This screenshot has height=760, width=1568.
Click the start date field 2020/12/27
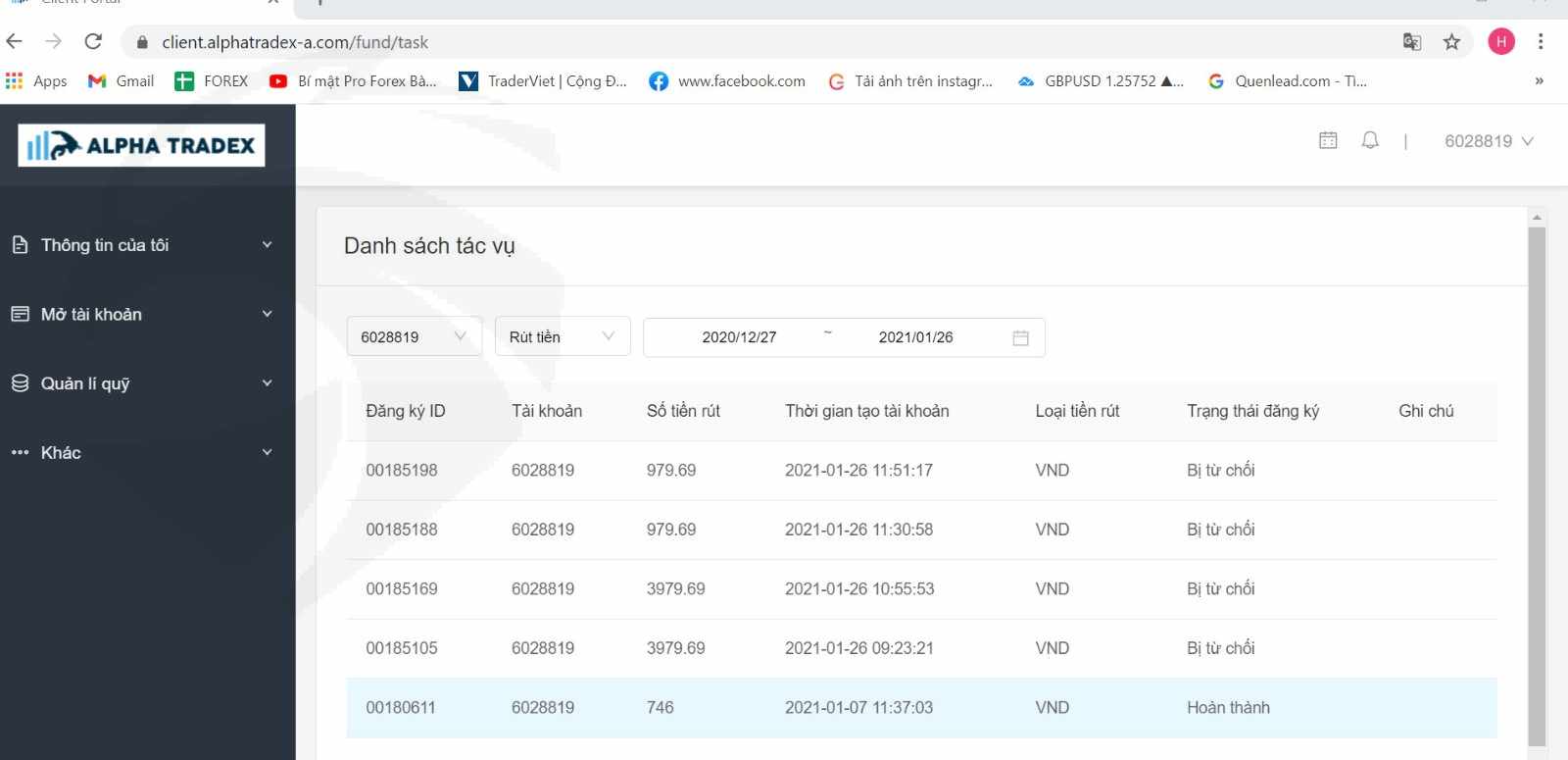coord(739,337)
